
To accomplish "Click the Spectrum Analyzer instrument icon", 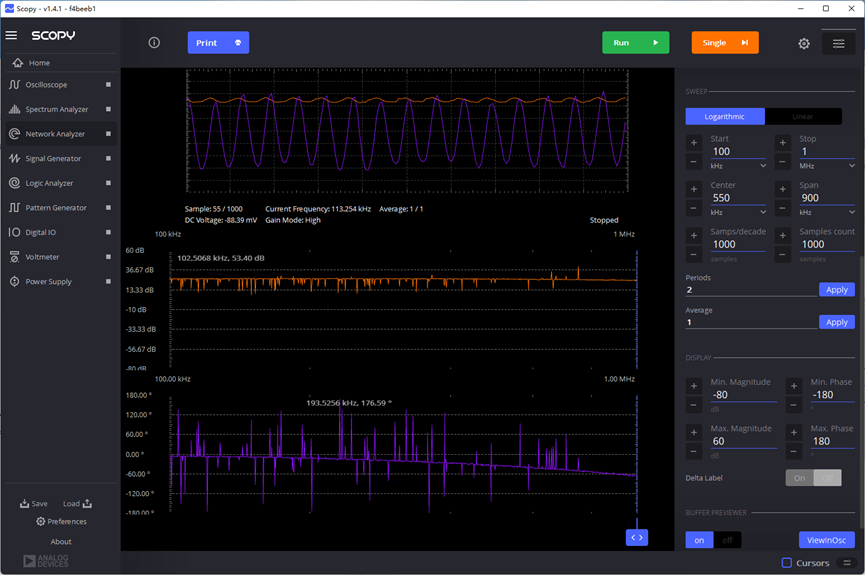I will [x=14, y=109].
